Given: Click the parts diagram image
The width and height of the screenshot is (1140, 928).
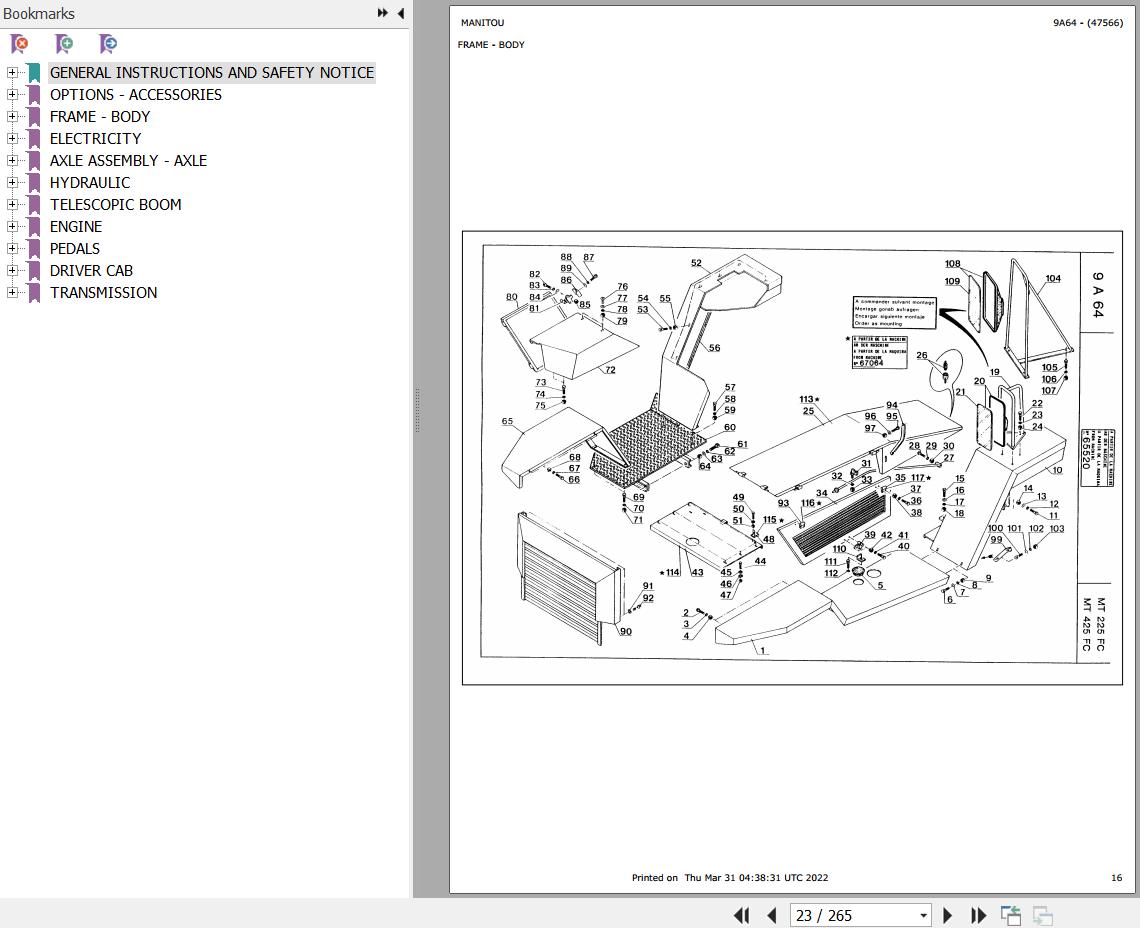Looking at the screenshot, I should (x=792, y=457).
